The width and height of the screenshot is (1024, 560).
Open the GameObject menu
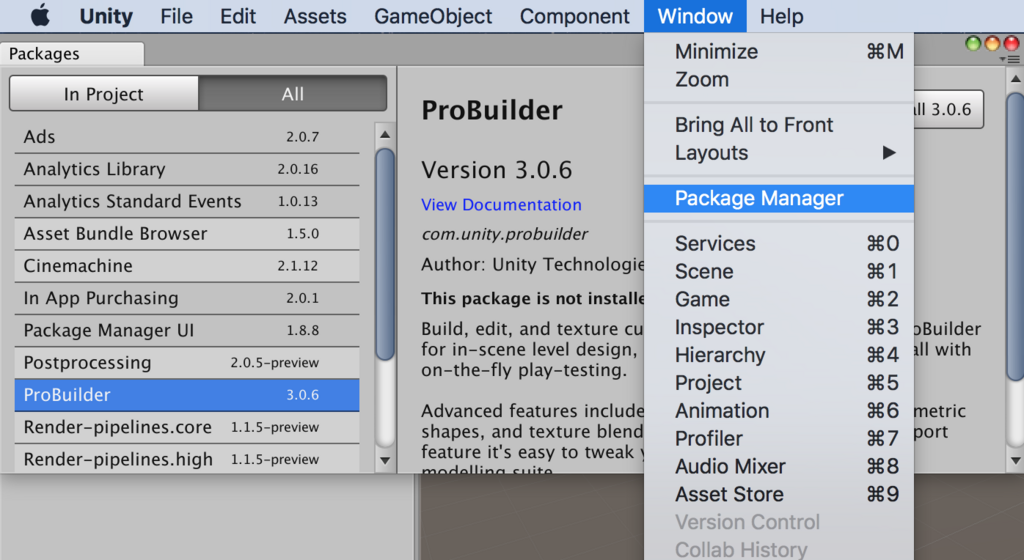pos(433,16)
